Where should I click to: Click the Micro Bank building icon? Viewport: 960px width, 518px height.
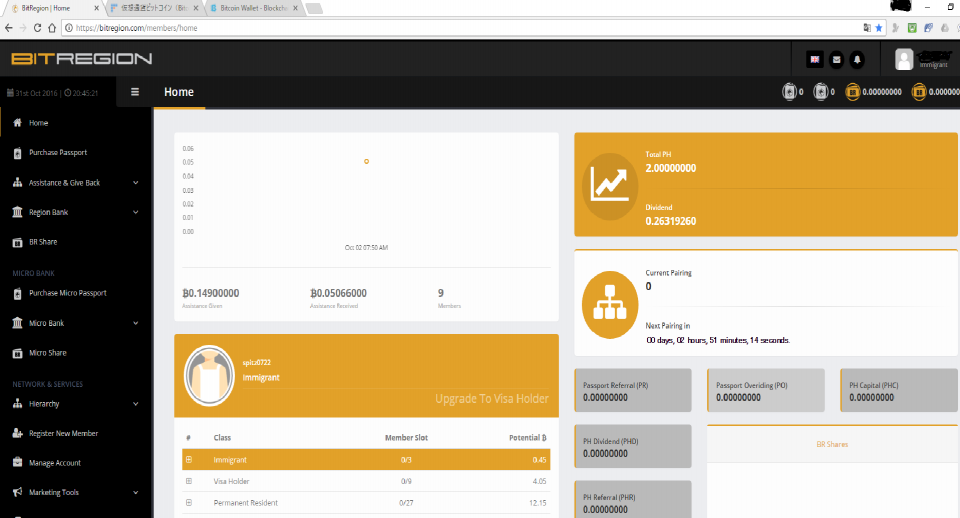point(17,323)
